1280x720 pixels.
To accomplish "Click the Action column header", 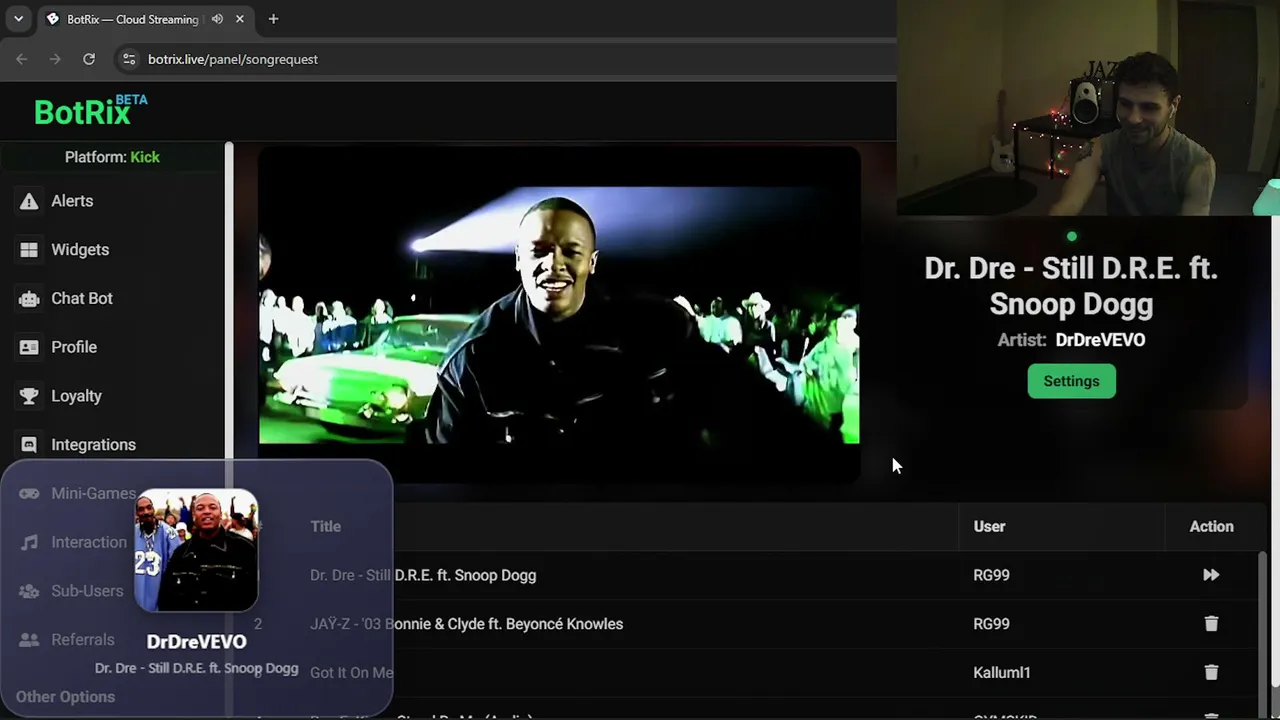I will pos(1211,527).
